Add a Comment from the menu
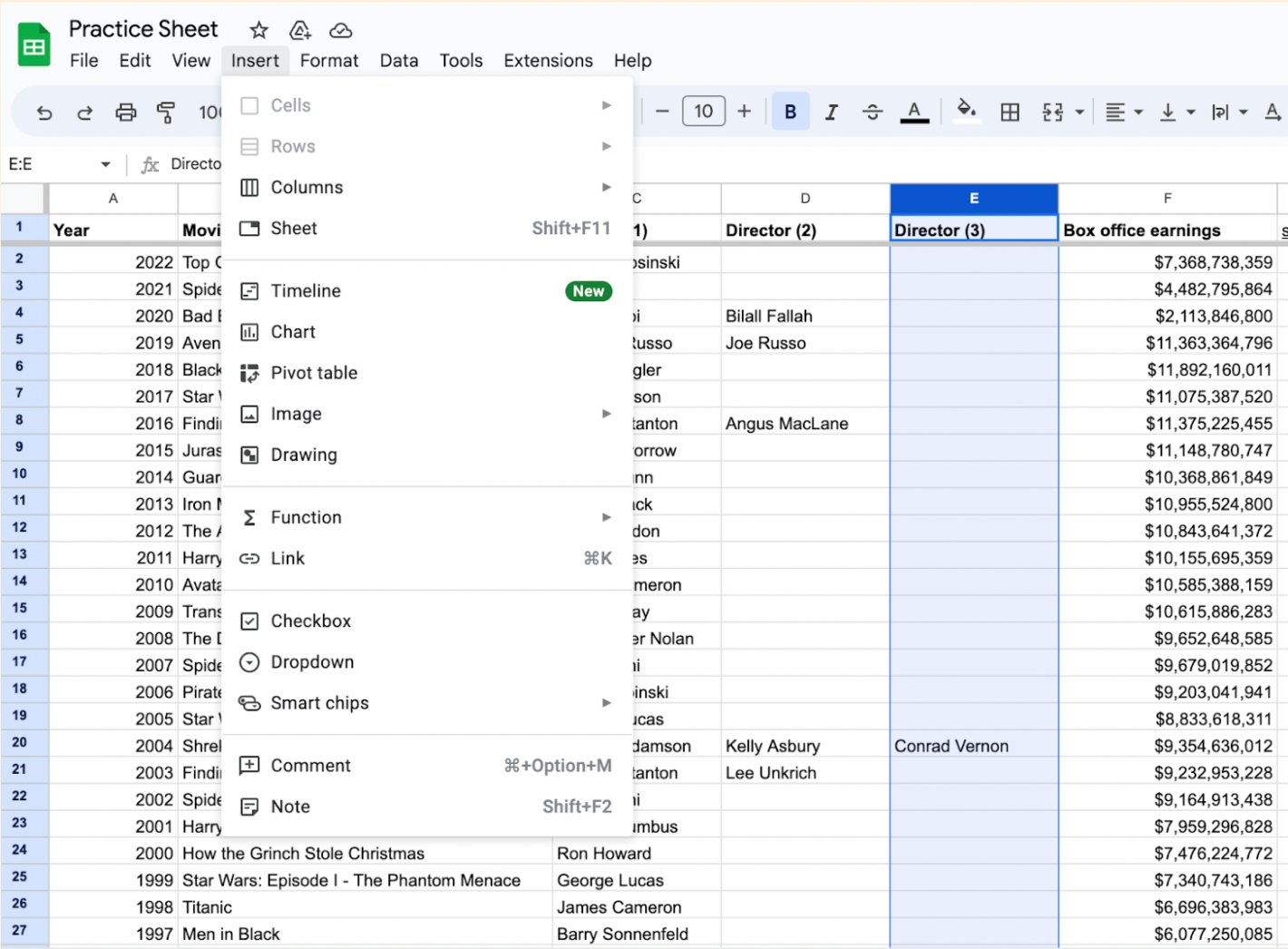Viewport: 1288px width, 949px height. pyautogui.click(x=426, y=766)
